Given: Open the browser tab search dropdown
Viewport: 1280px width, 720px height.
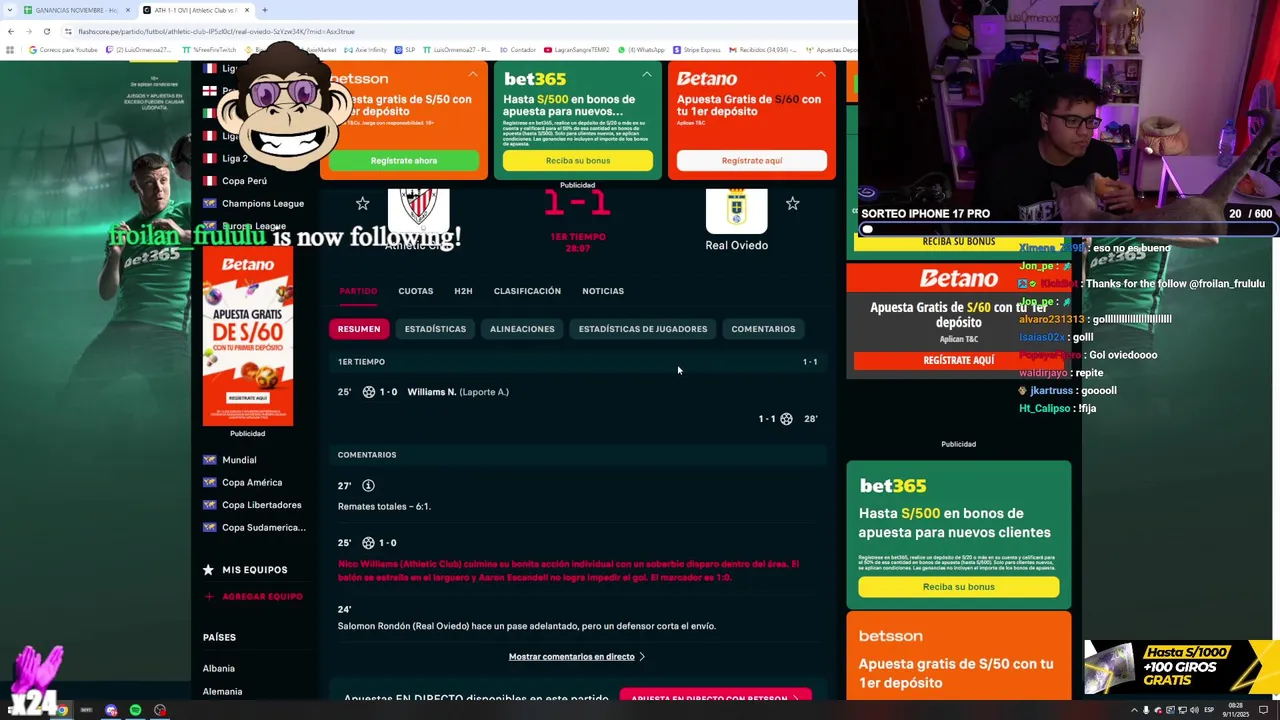Looking at the screenshot, I should [10, 10].
